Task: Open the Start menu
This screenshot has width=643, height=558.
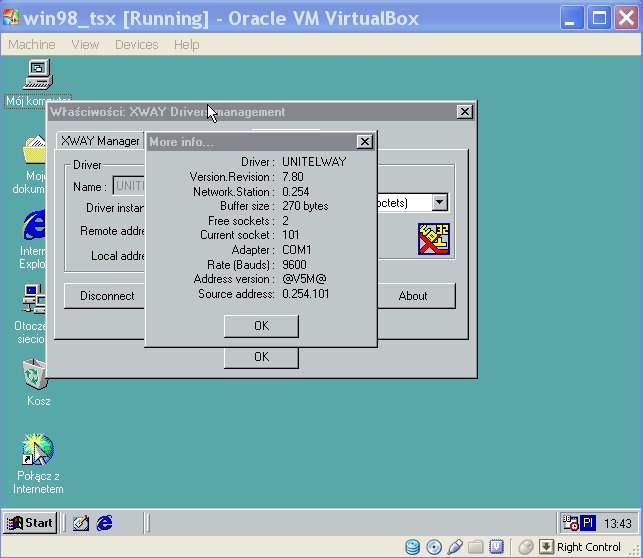Action: (30, 523)
